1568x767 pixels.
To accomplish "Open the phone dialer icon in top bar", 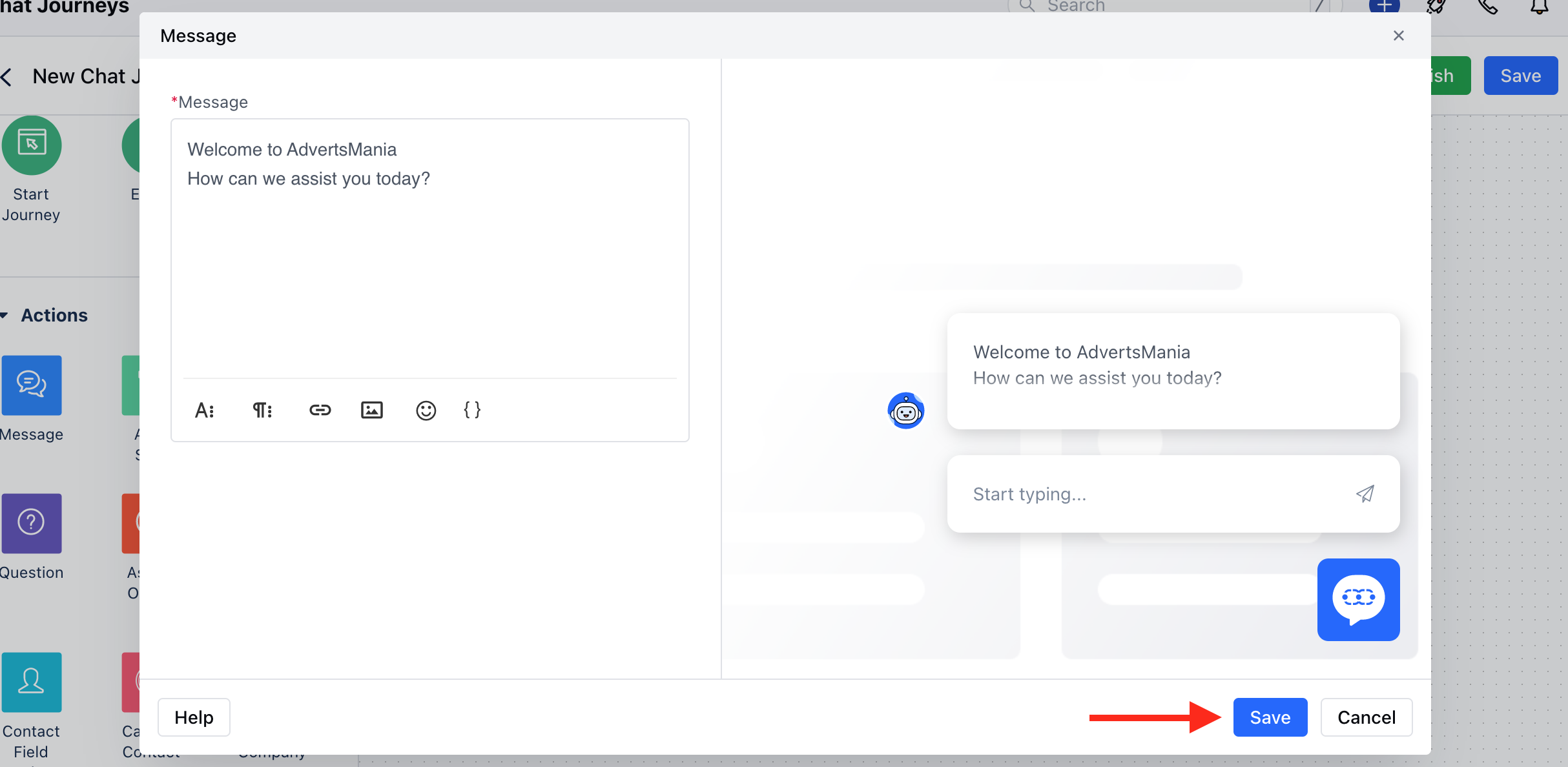I will tap(1488, 6).
